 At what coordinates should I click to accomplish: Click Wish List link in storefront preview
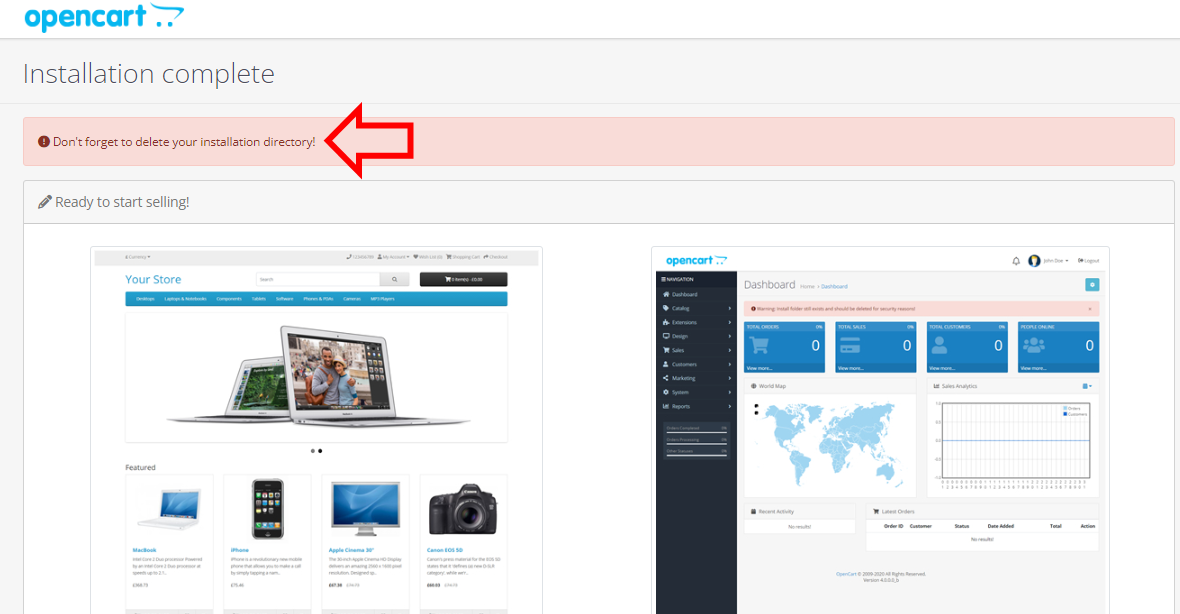click(x=427, y=257)
